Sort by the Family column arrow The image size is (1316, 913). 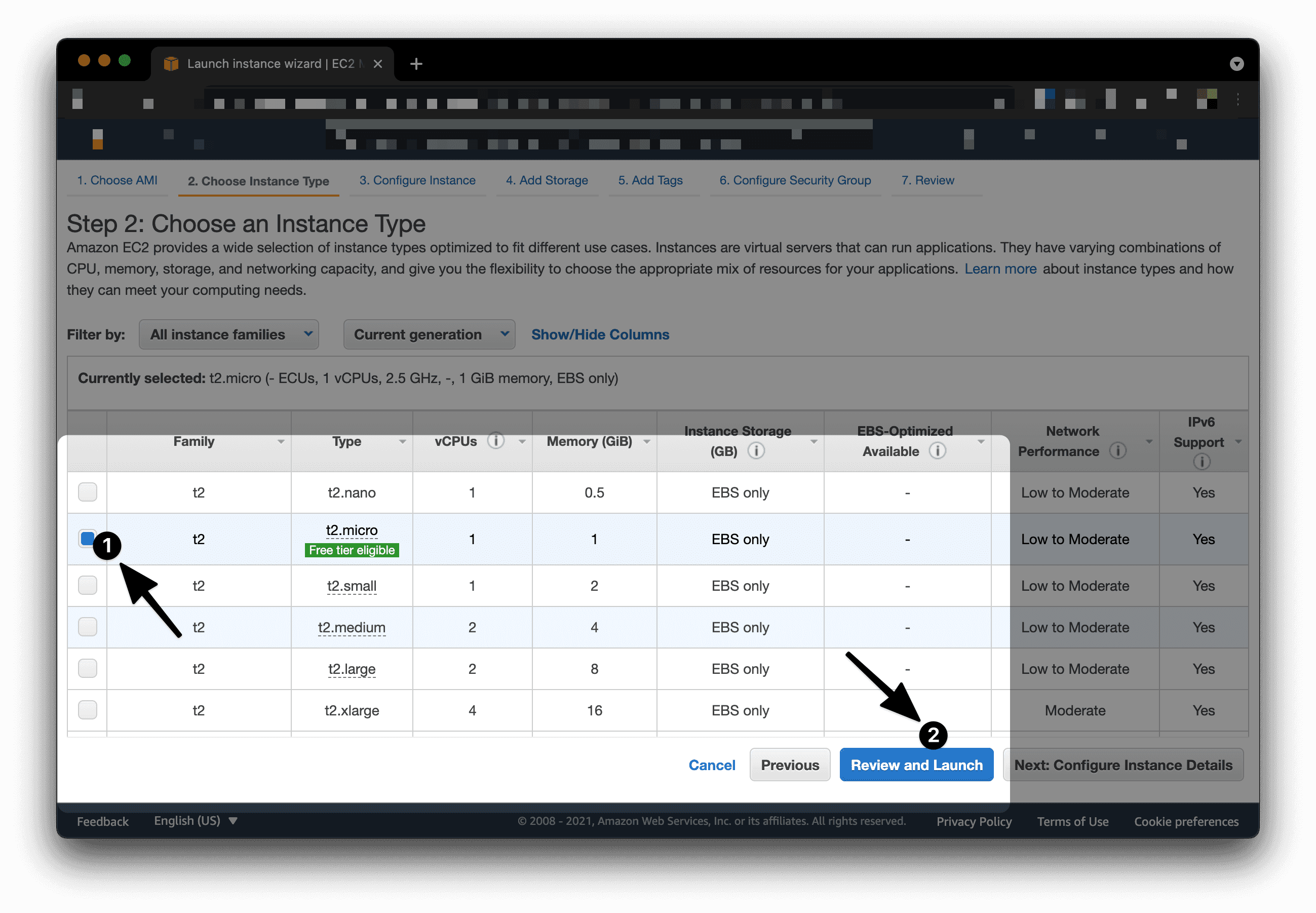[x=281, y=442]
